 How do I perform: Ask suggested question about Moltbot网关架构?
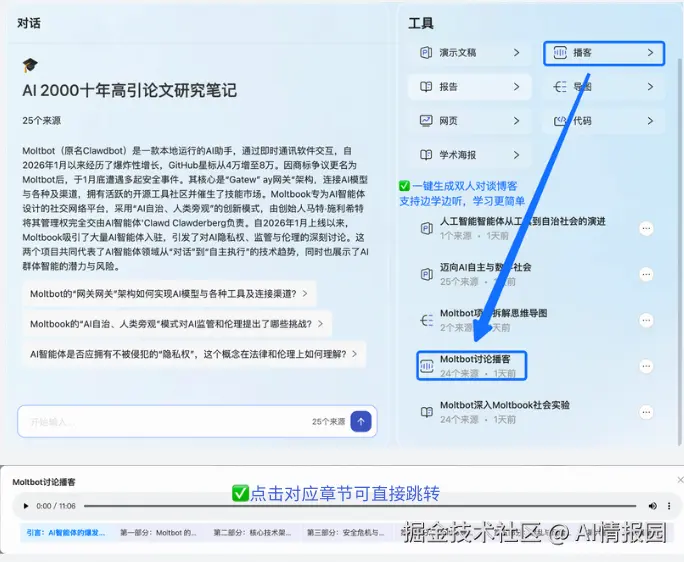(169, 294)
